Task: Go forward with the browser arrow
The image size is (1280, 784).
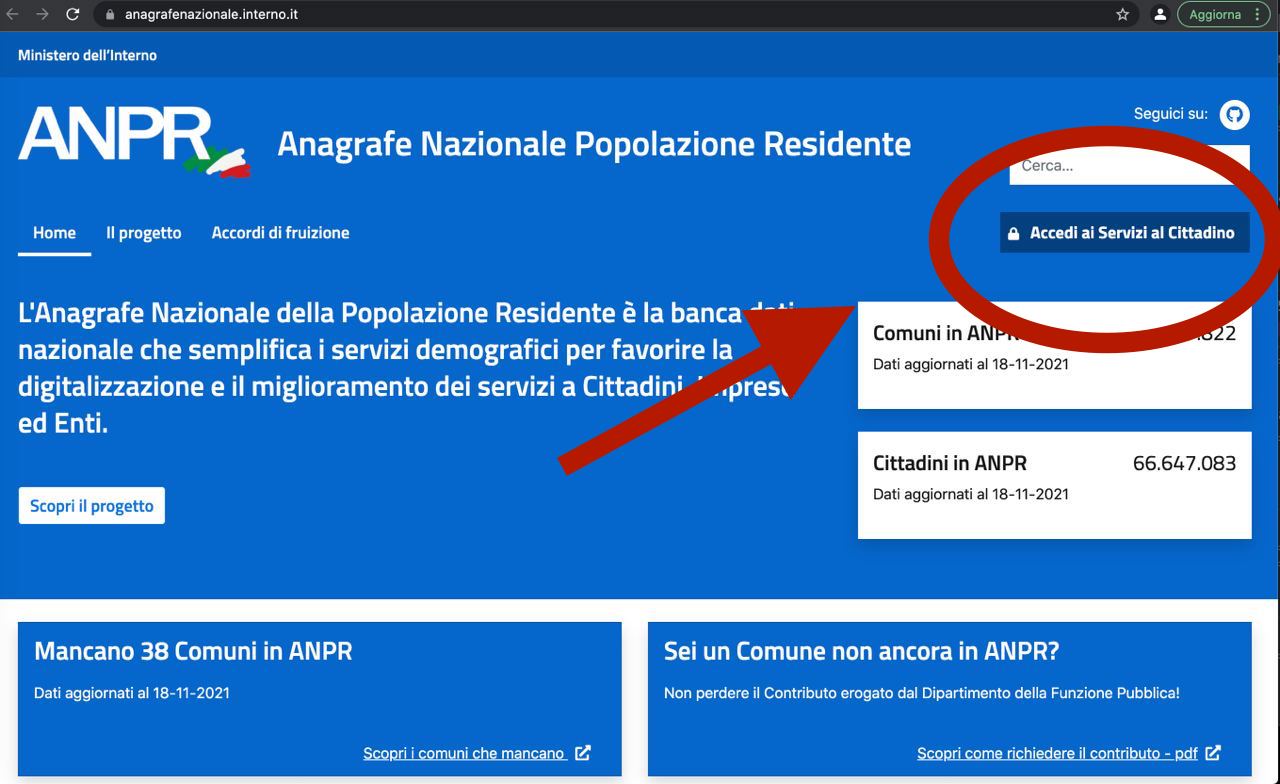Action: click(41, 15)
